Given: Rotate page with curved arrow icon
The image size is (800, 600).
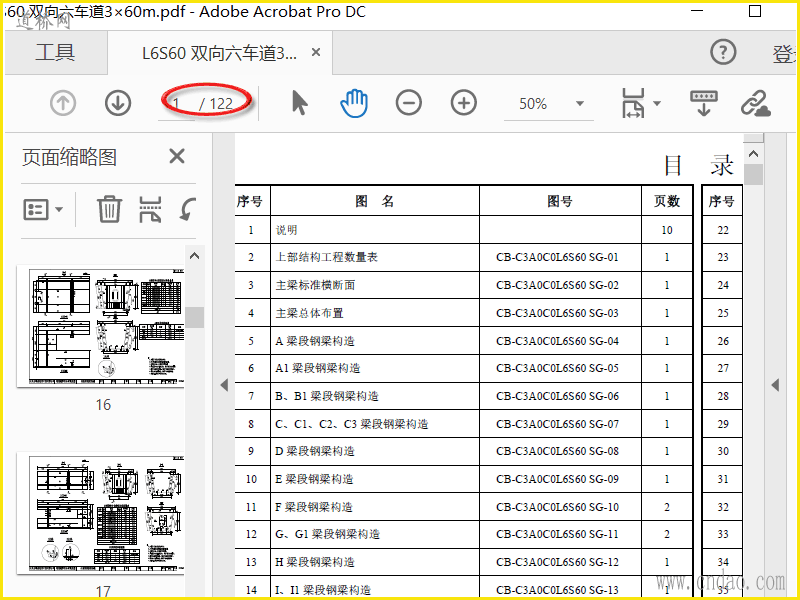Looking at the screenshot, I should pos(188,209).
